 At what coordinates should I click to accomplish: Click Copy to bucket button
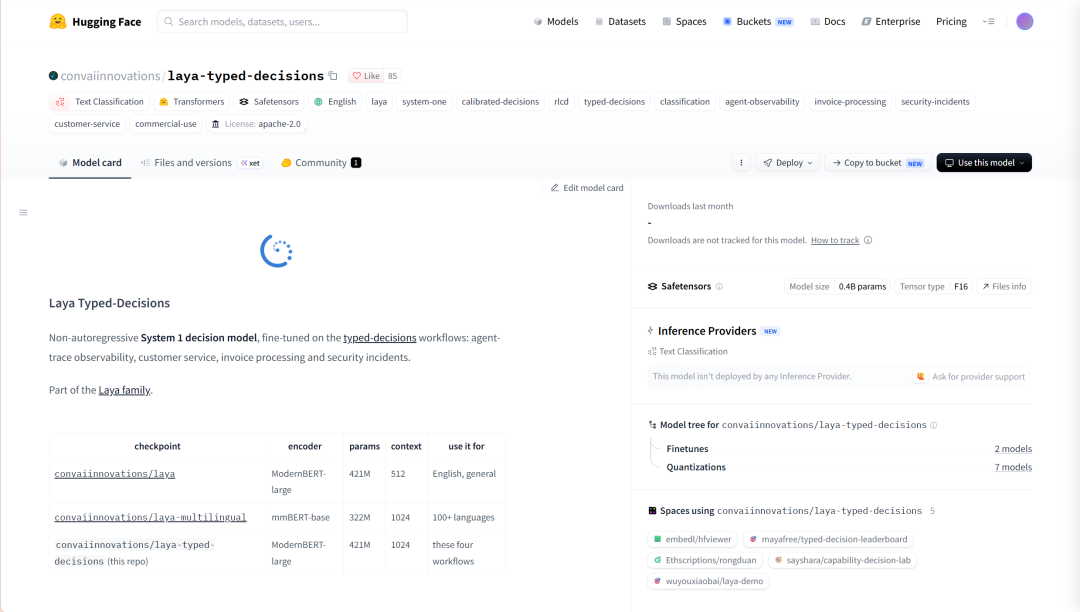(878, 162)
